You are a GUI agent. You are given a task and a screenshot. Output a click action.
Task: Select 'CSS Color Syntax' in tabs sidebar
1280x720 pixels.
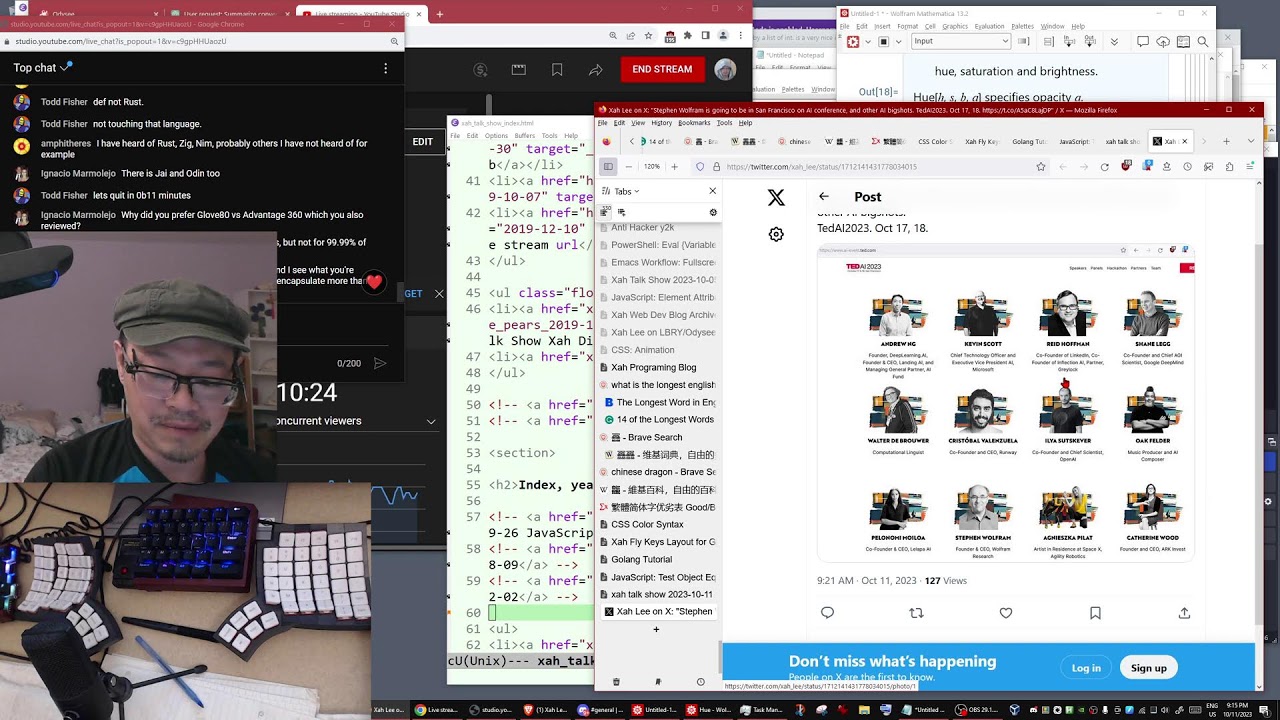657,524
